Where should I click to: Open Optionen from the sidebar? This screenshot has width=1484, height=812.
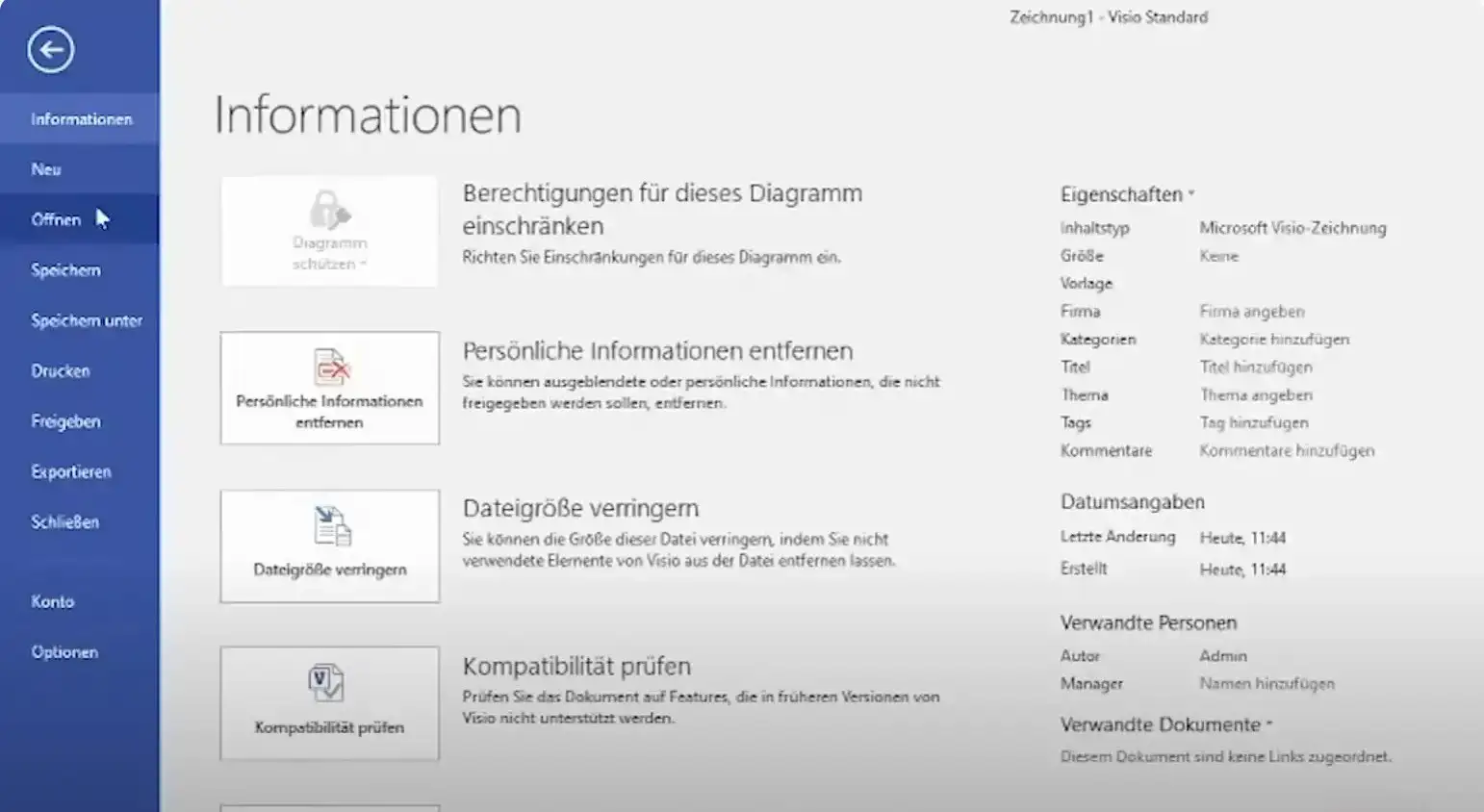coord(64,652)
